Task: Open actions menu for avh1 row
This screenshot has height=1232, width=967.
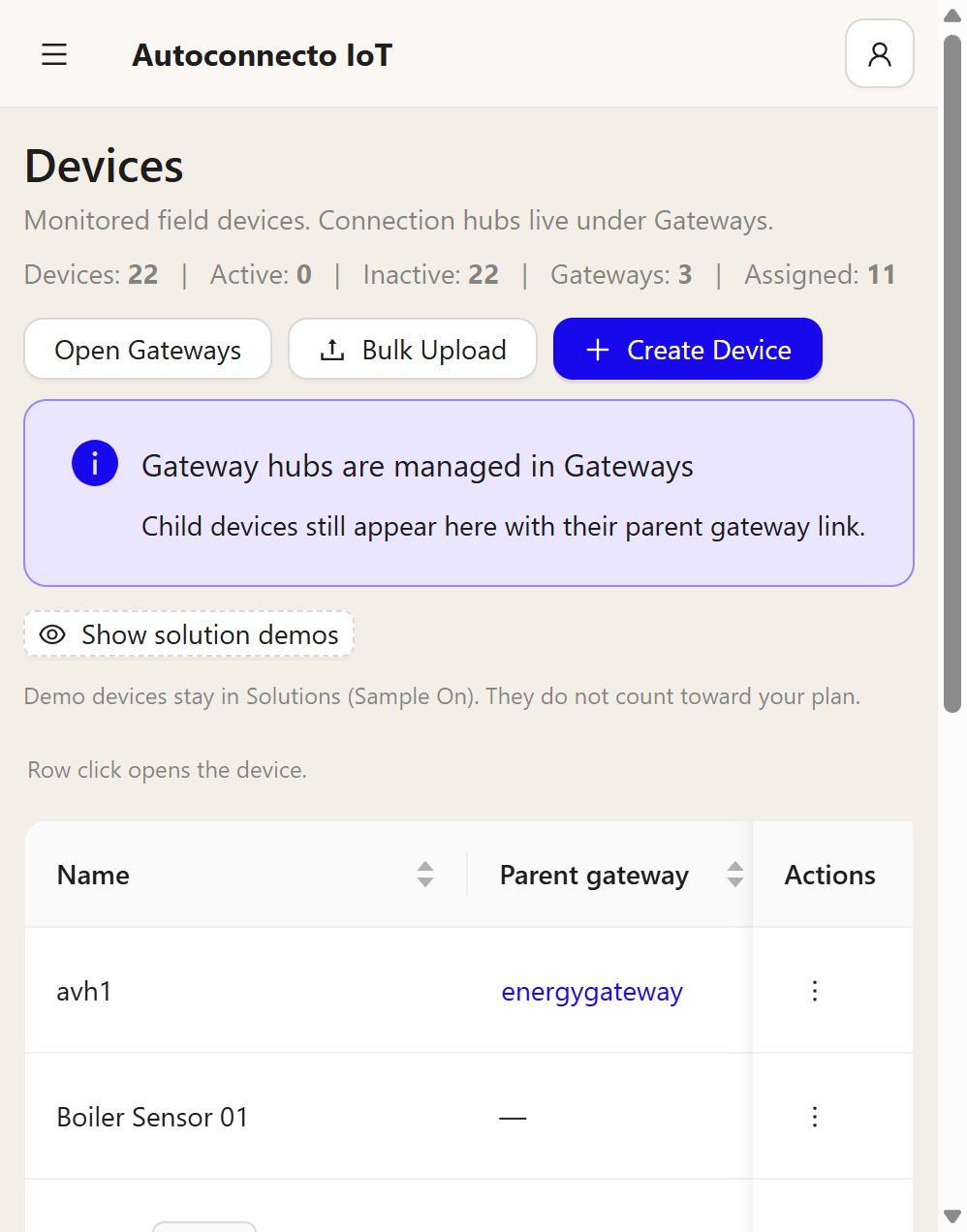Action: tap(815, 991)
